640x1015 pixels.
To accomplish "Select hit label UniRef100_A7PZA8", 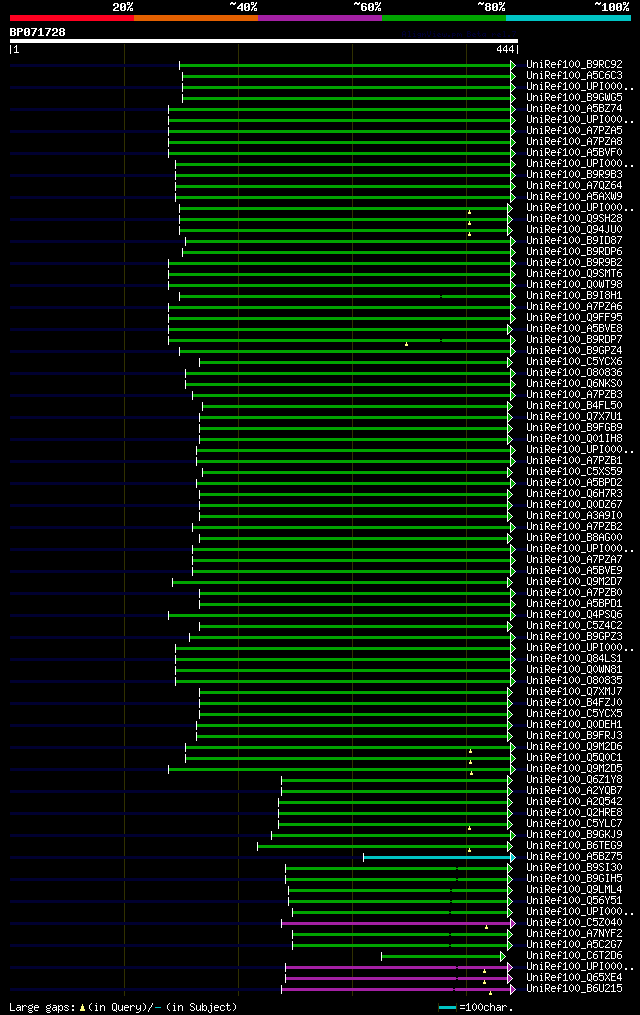I will coord(574,142).
